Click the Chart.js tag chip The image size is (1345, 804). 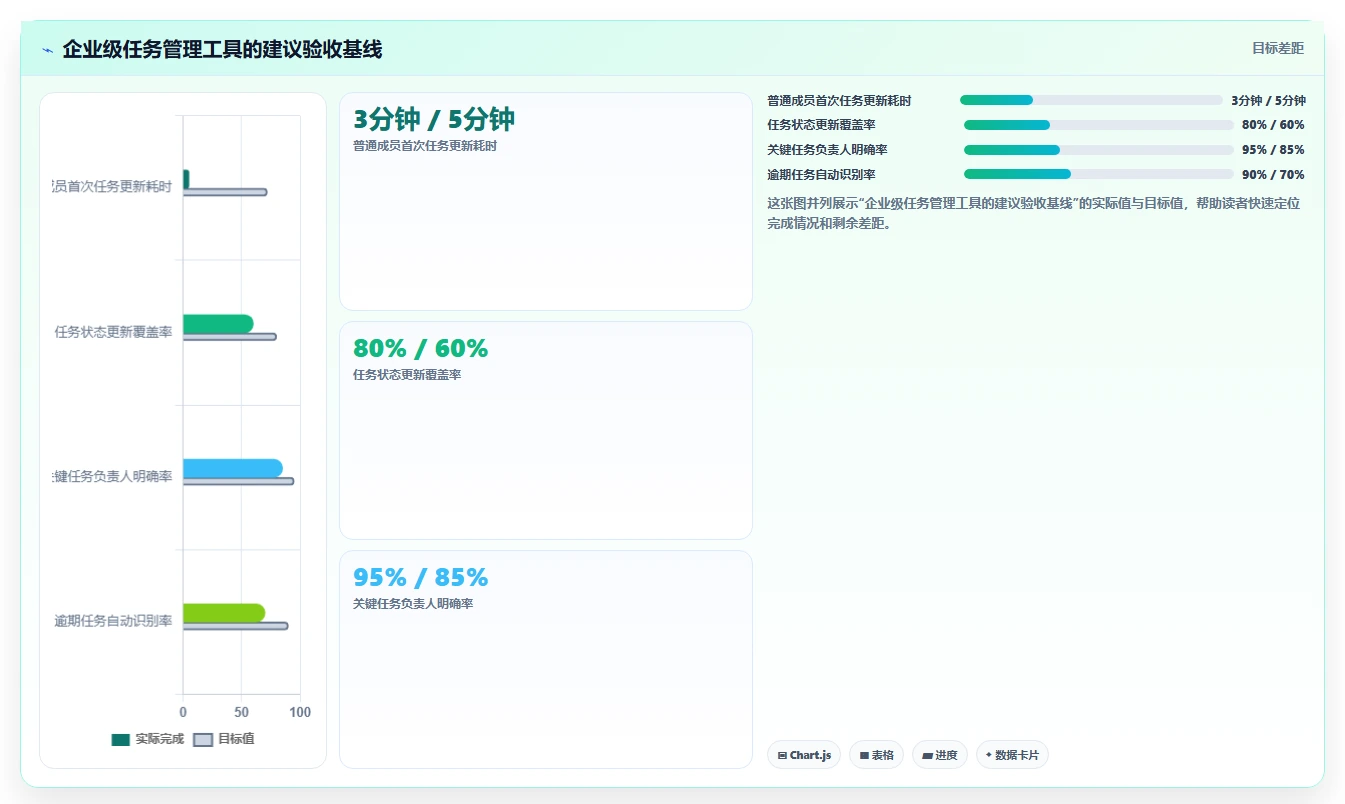[804, 755]
